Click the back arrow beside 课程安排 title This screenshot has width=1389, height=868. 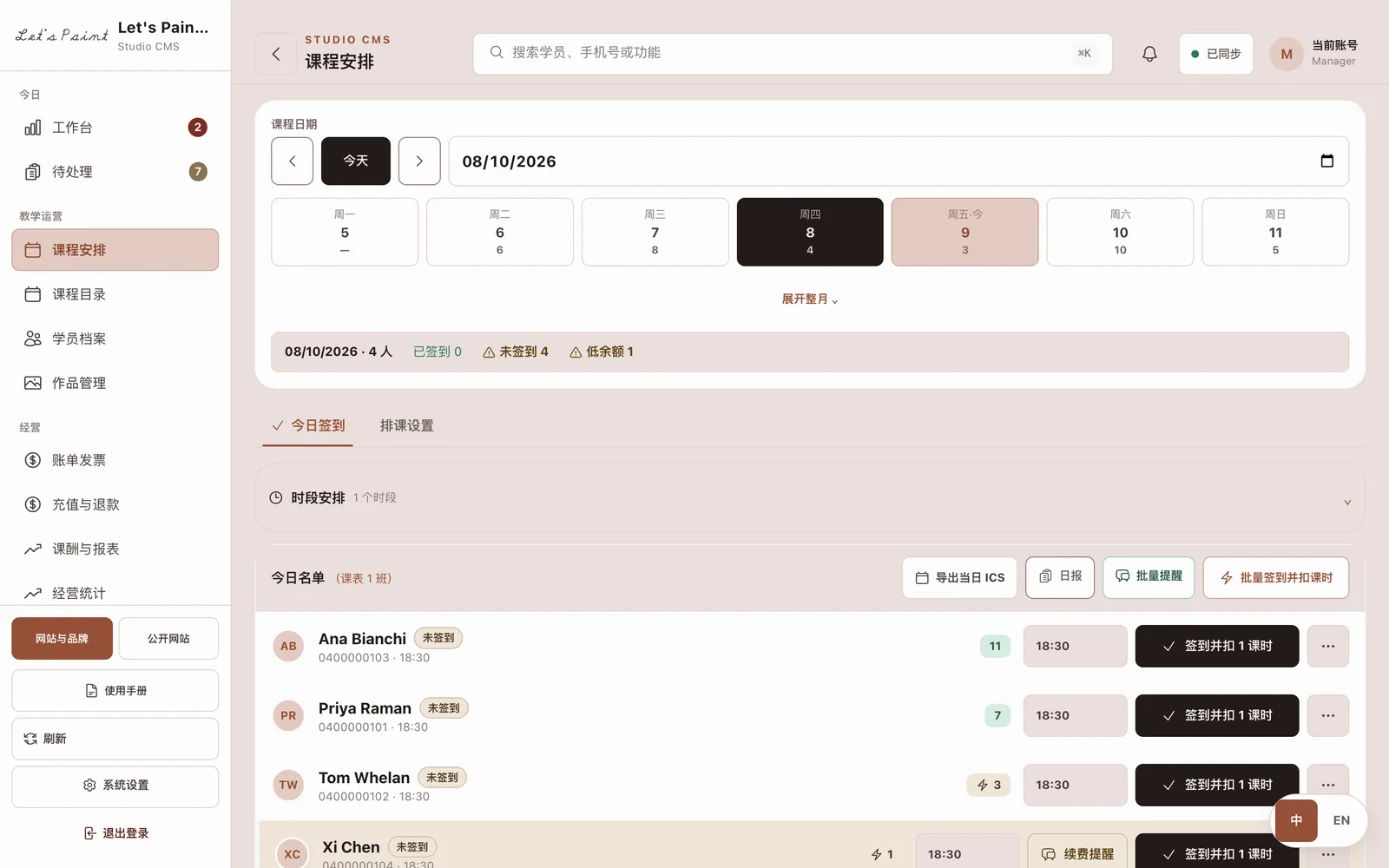(x=276, y=54)
